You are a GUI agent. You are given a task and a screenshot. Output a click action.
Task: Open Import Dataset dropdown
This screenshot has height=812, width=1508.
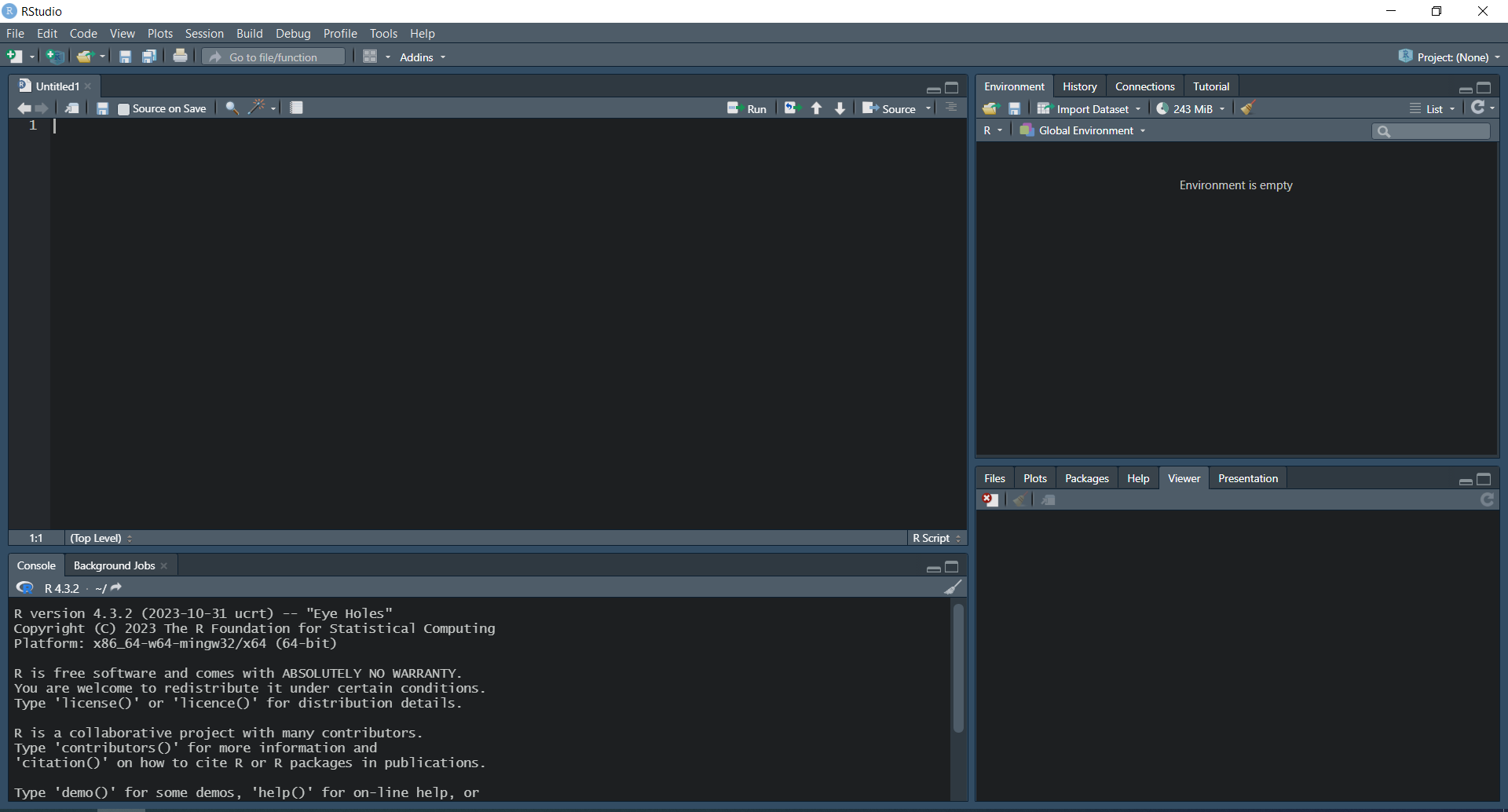[x=1089, y=108]
